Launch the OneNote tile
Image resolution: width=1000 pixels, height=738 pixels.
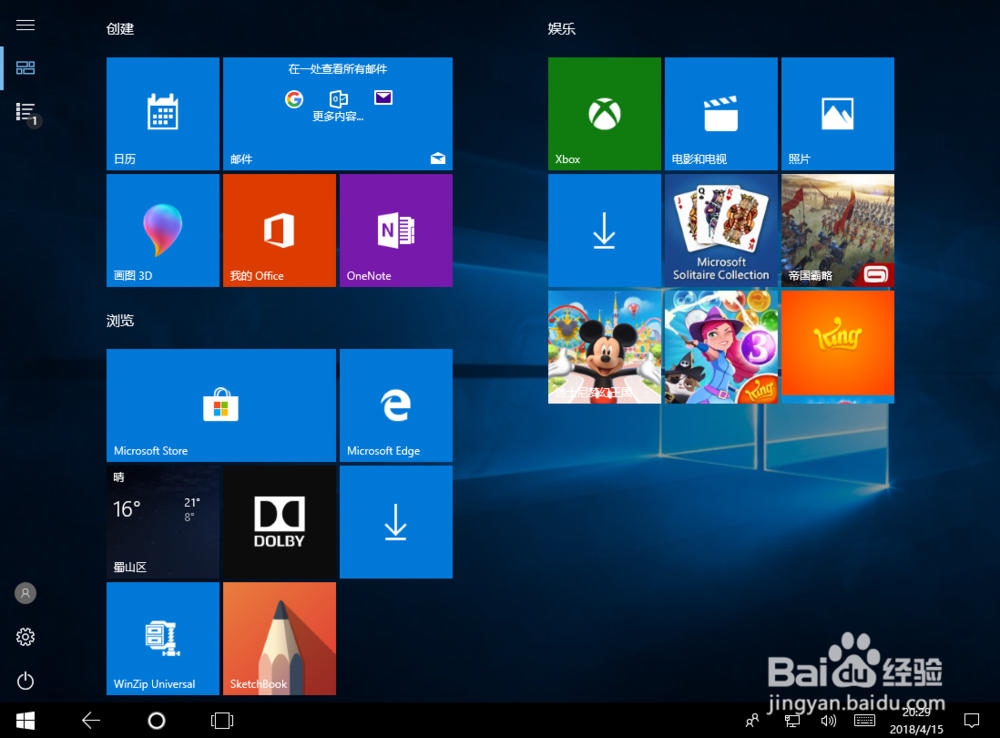(396, 230)
